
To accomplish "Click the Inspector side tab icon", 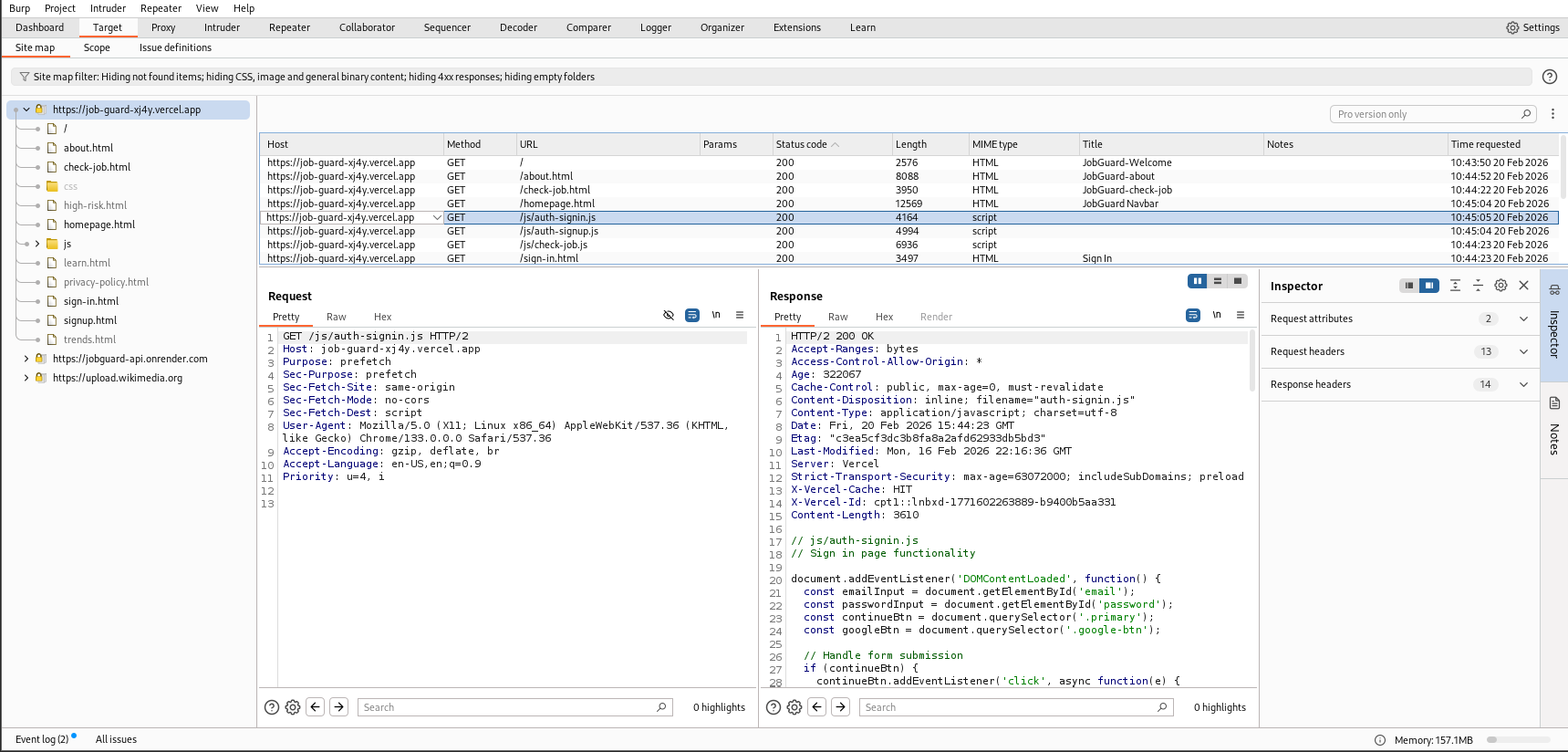I will pos(1554,289).
